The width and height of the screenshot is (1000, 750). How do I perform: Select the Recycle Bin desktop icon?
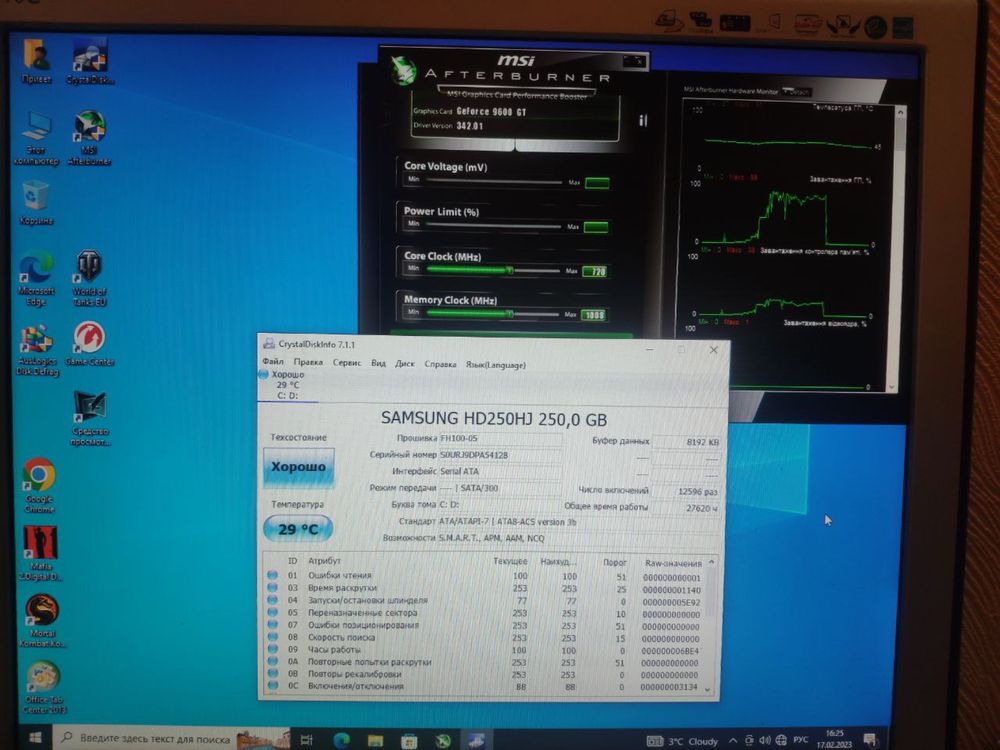pyautogui.click(x=36, y=202)
